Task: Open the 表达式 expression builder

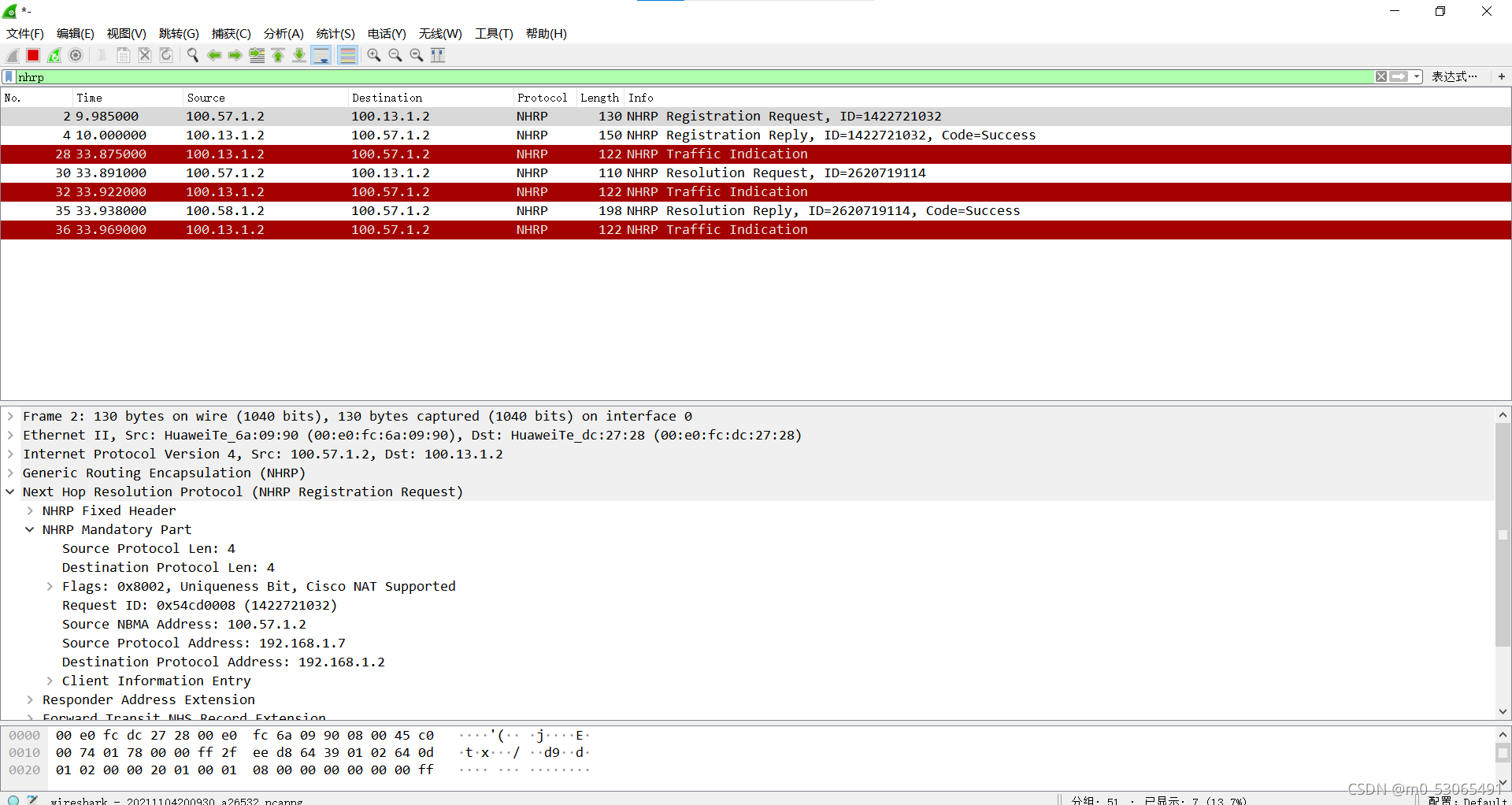Action: tap(1454, 76)
